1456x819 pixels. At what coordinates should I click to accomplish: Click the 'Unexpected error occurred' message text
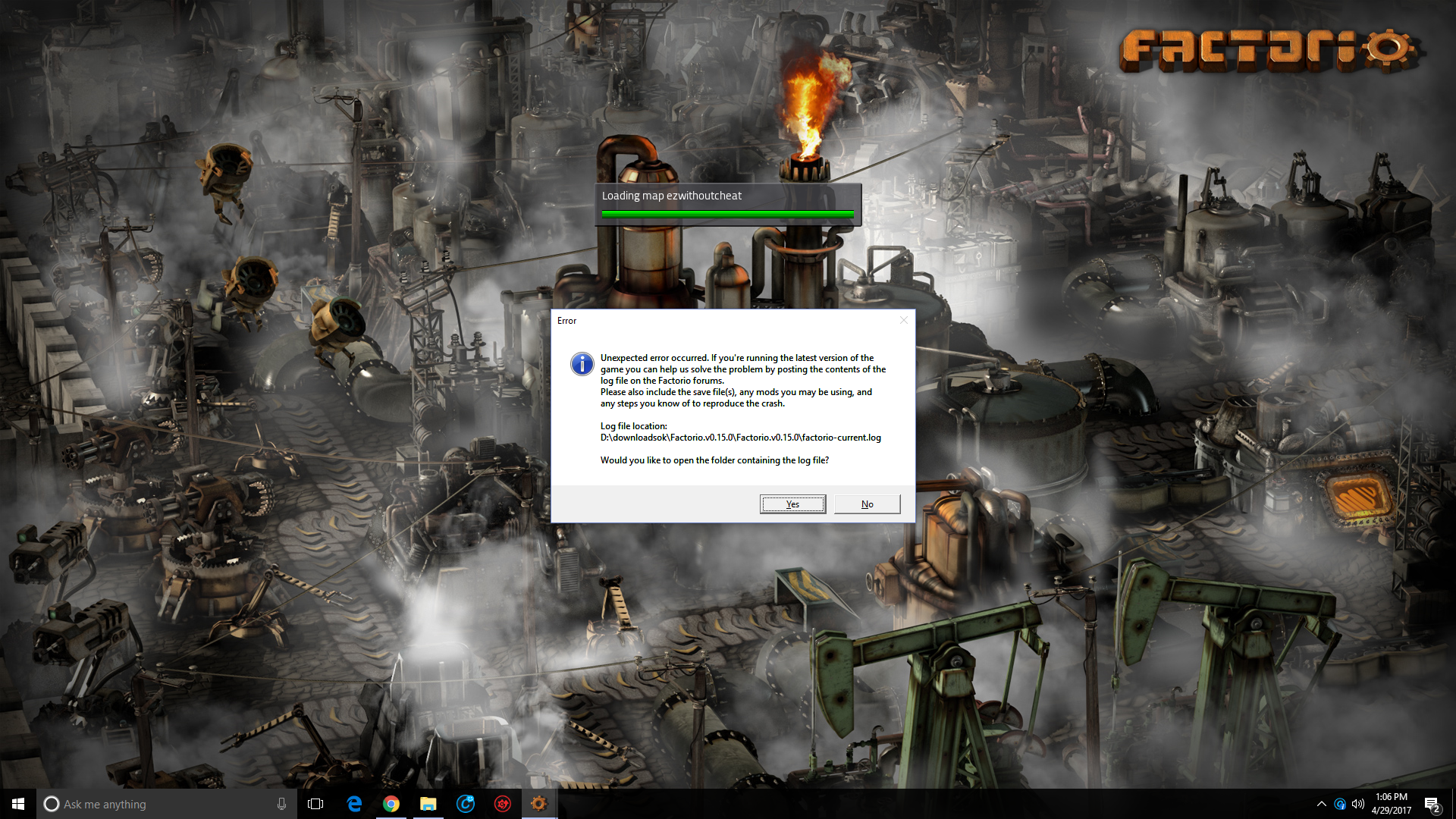pos(743,381)
